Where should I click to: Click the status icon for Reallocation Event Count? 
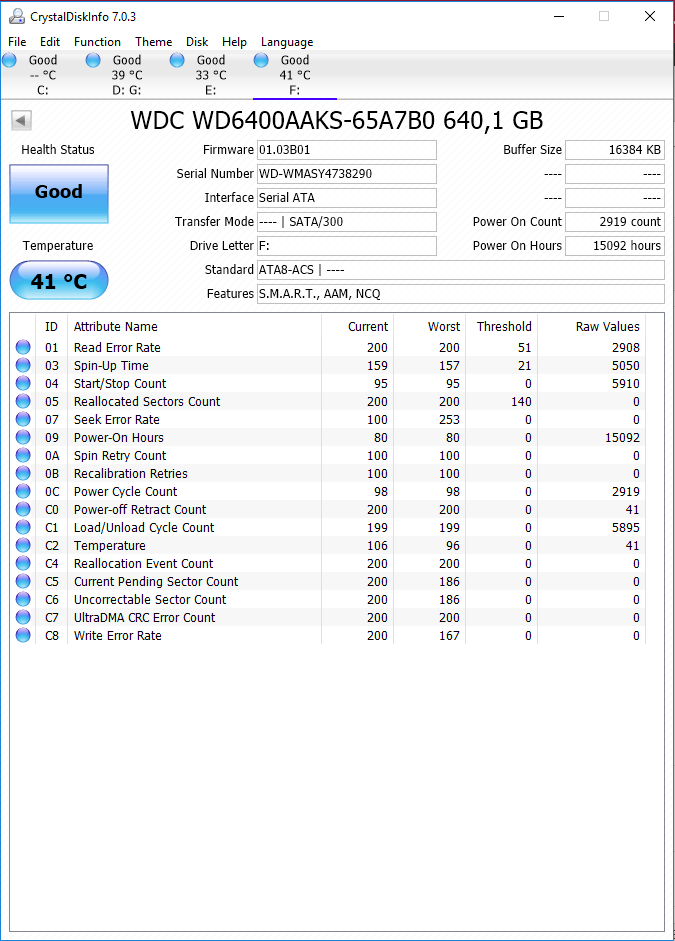coord(23,563)
